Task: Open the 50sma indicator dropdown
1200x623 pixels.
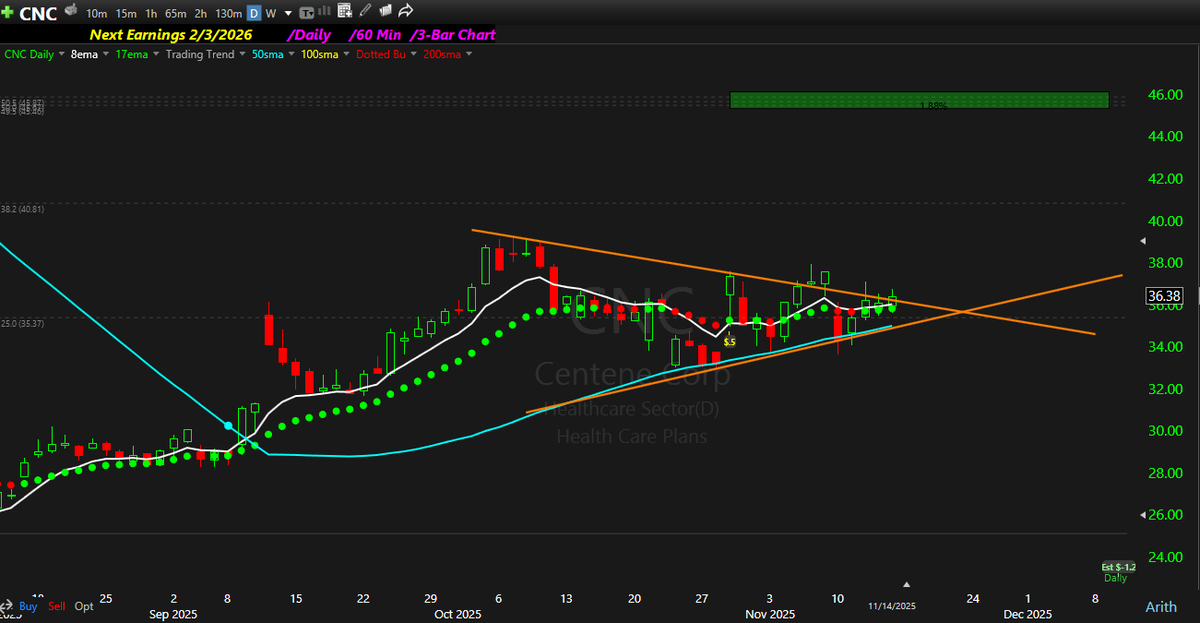Action: 291,54
